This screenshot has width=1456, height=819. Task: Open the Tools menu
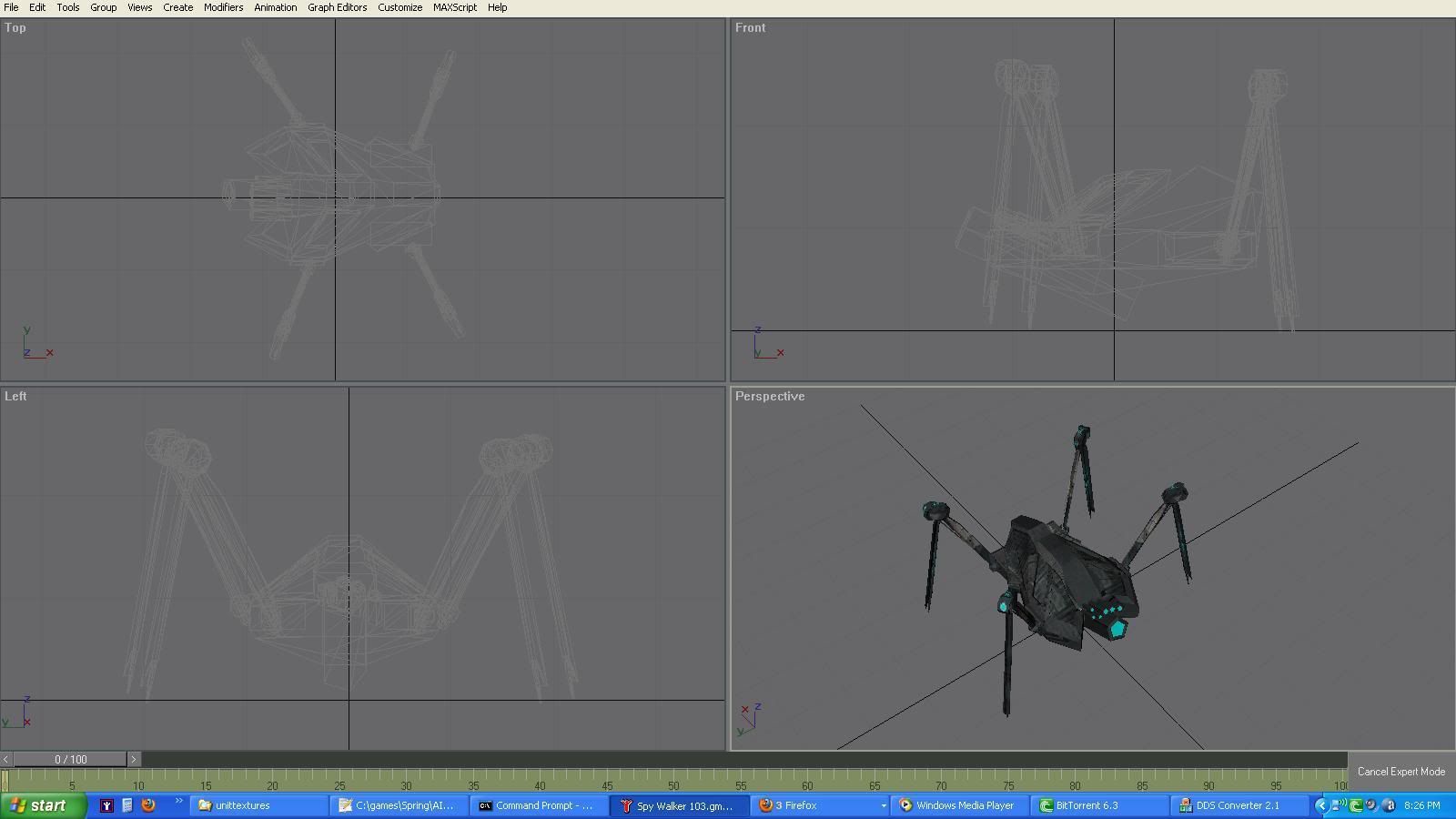point(68,7)
